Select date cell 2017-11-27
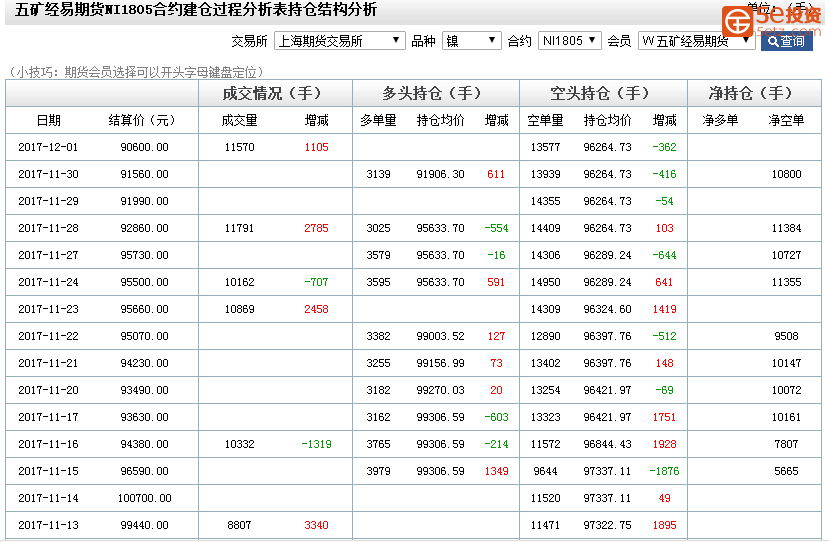Image resolution: width=829 pixels, height=542 pixels. (48, 255)
